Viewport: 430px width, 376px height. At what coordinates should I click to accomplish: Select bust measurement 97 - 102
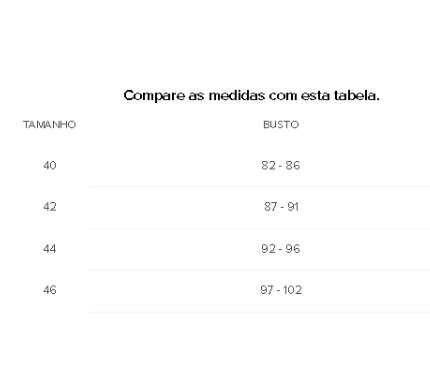click(281, 290)
